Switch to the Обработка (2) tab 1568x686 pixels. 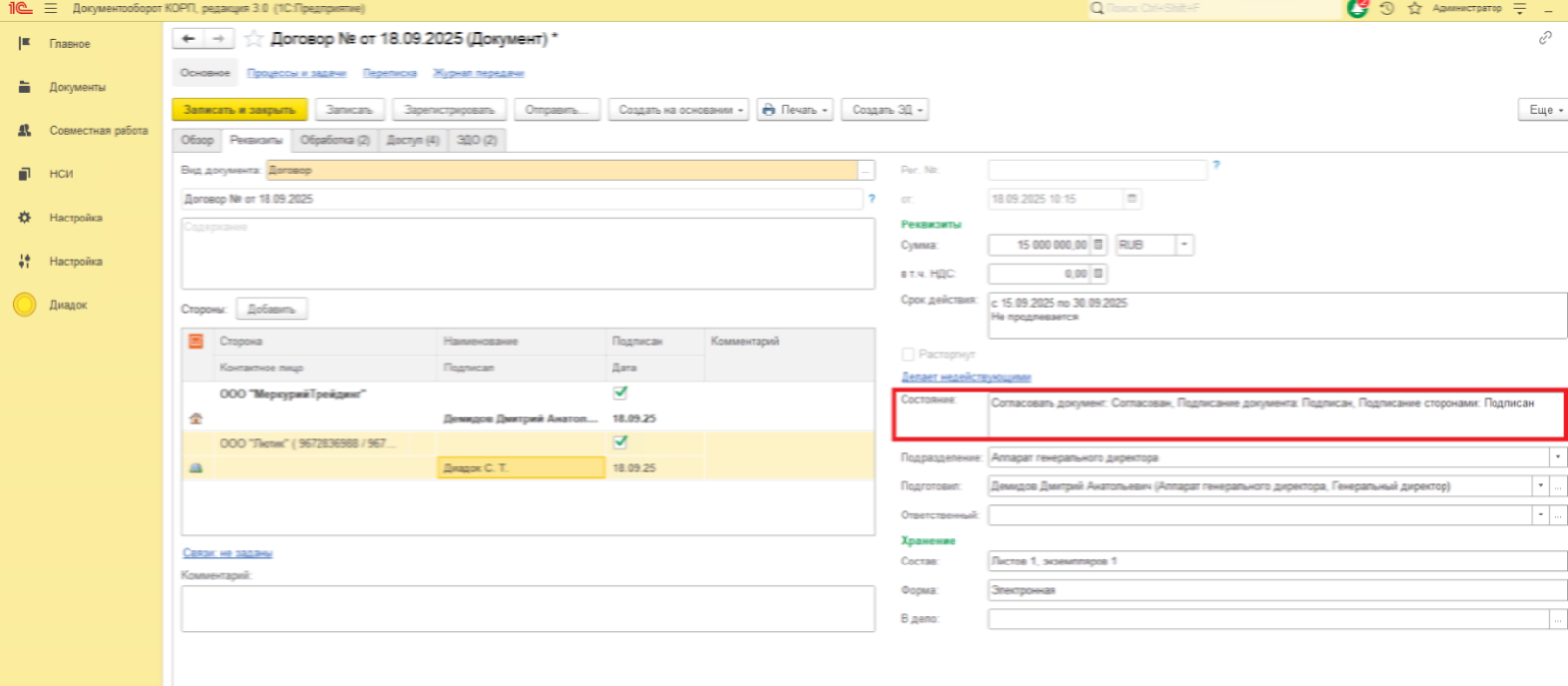(334, 140)
